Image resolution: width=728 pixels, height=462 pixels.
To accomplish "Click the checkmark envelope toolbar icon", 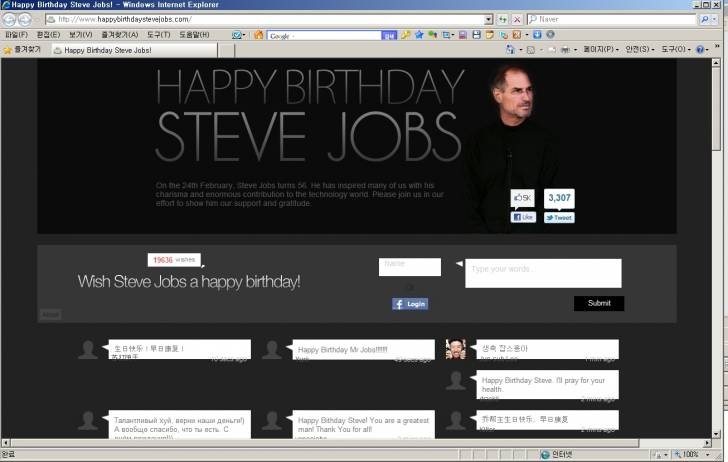I will [x=237, y=35].
